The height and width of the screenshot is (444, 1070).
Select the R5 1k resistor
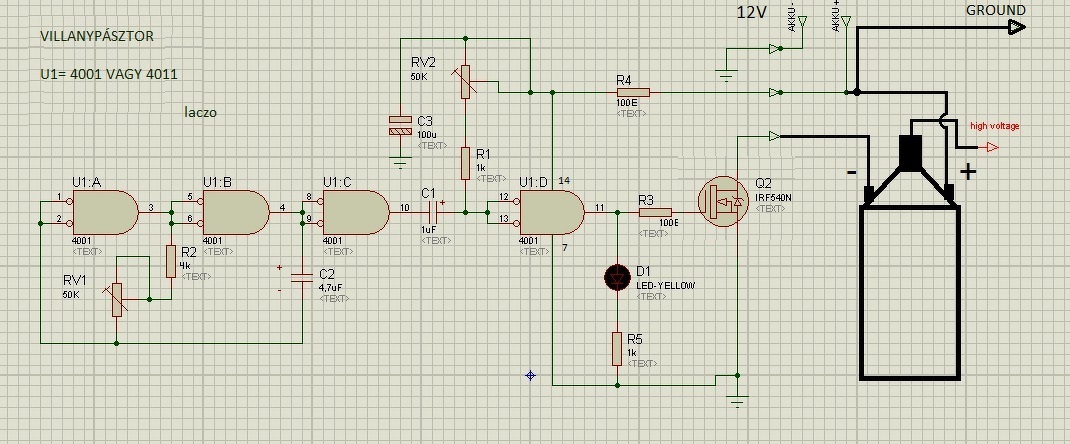coord(618,349)
